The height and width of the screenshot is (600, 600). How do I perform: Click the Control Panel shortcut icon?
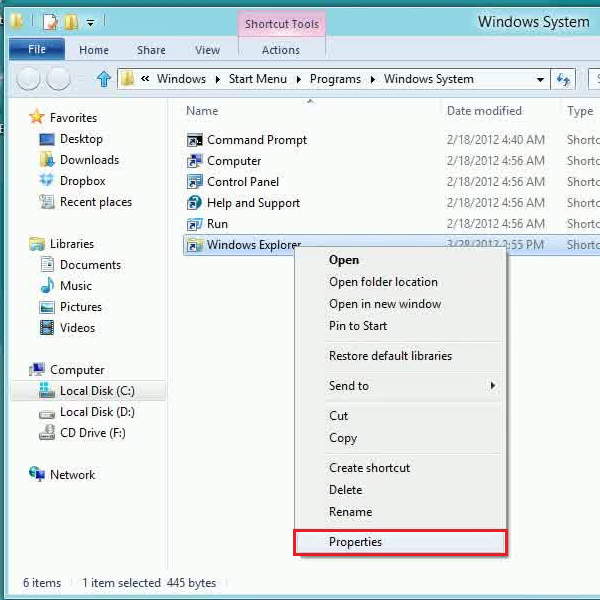pos(195,182)
